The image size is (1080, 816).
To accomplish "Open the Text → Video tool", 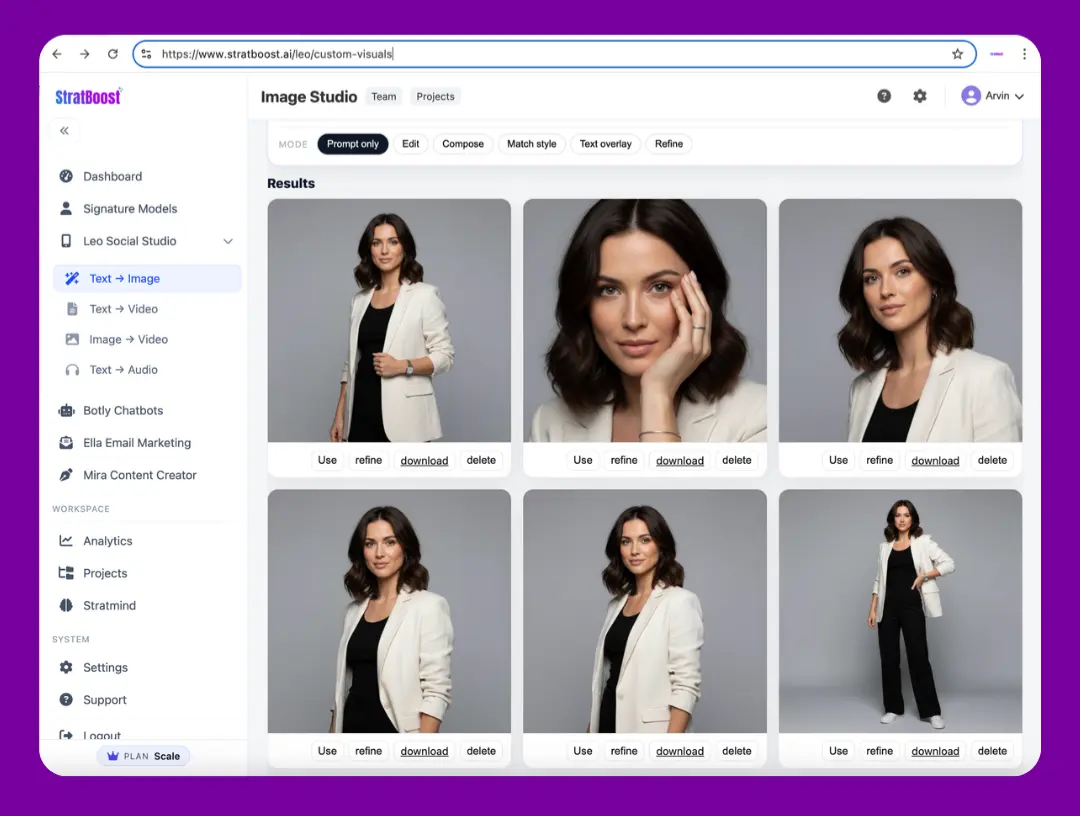I will point(123,309).
